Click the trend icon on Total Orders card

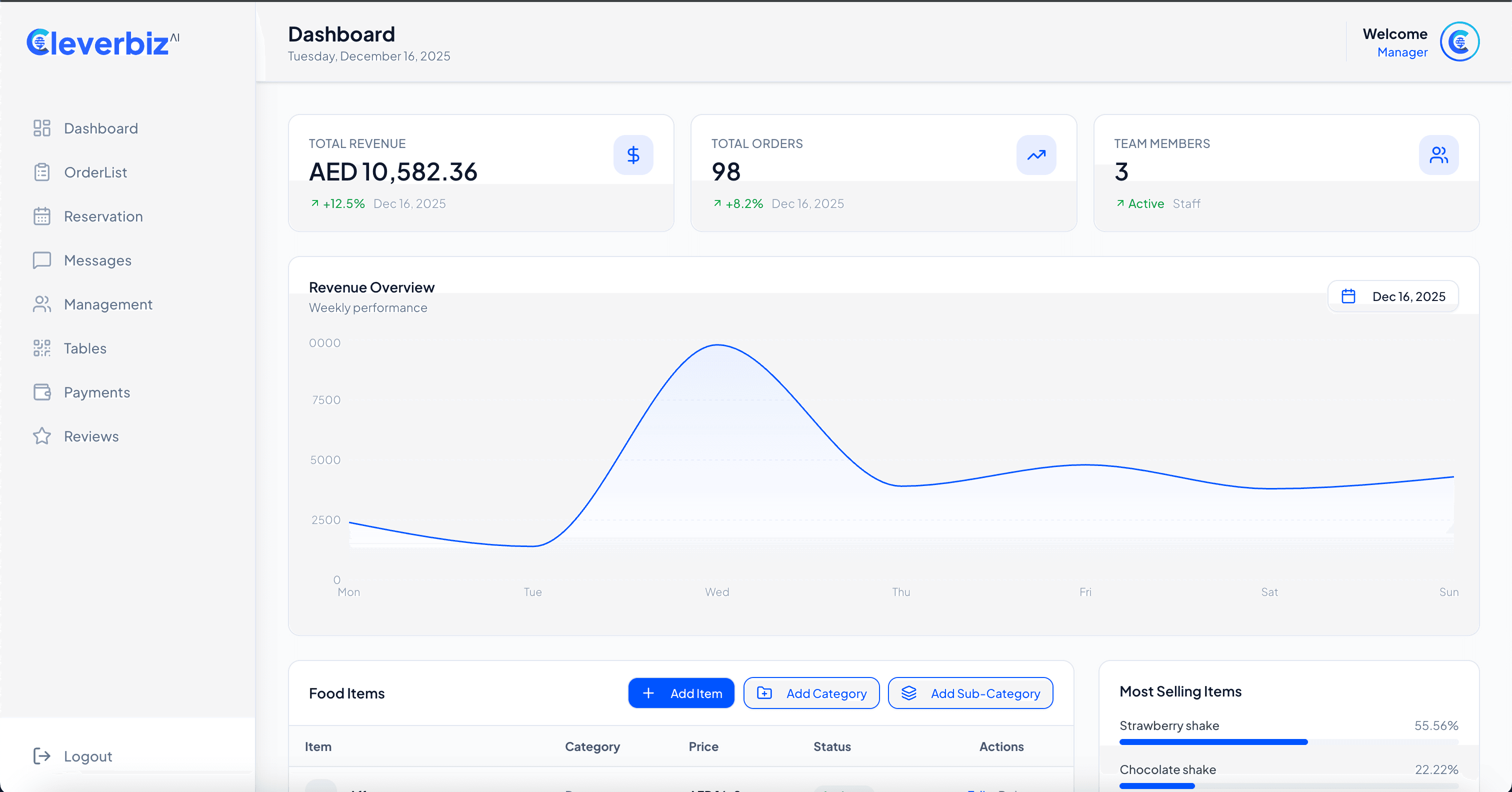1036,155
